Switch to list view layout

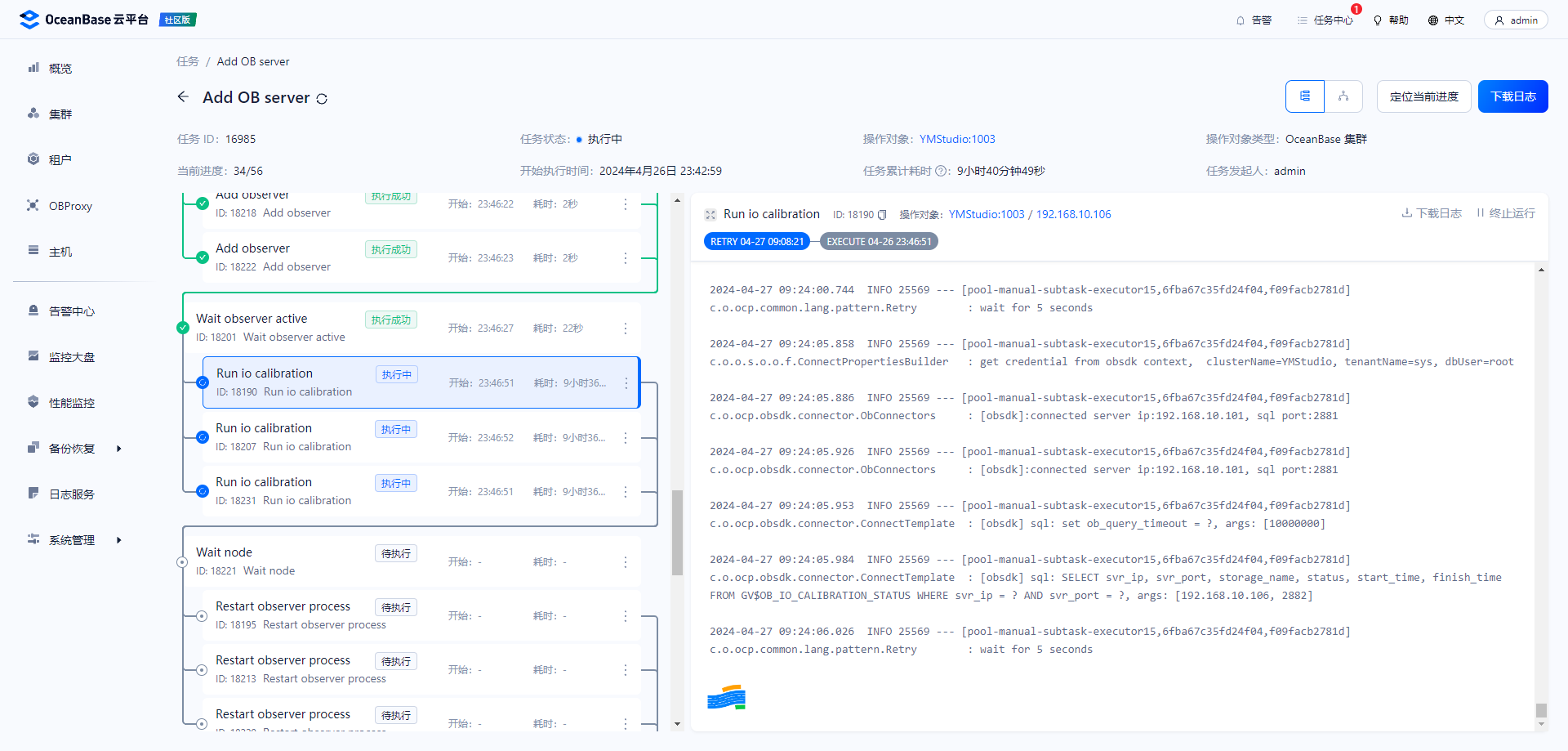tap(1305, 96)
